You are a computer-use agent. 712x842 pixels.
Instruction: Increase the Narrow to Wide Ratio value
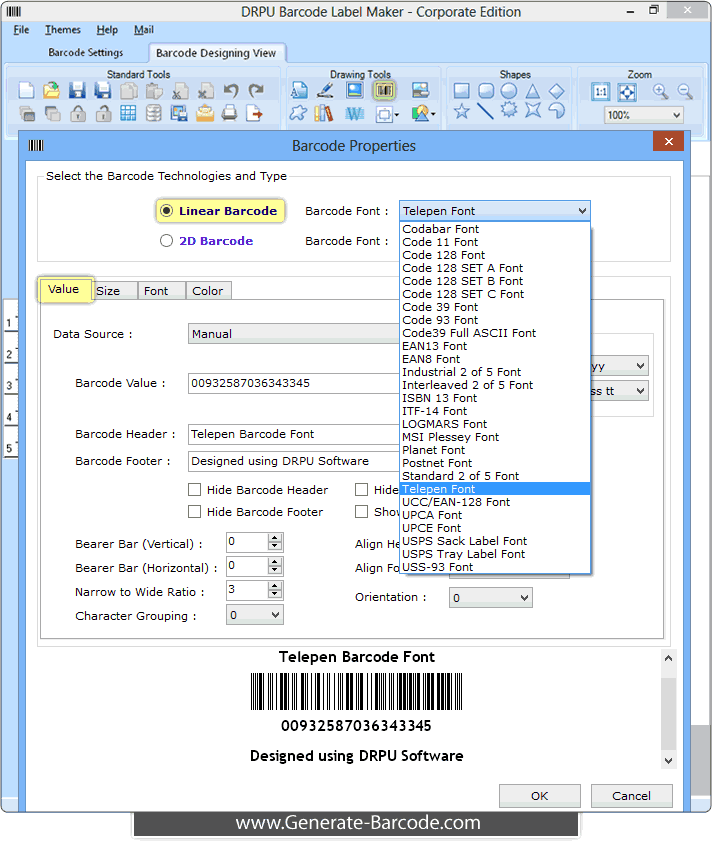click(275, 586)
